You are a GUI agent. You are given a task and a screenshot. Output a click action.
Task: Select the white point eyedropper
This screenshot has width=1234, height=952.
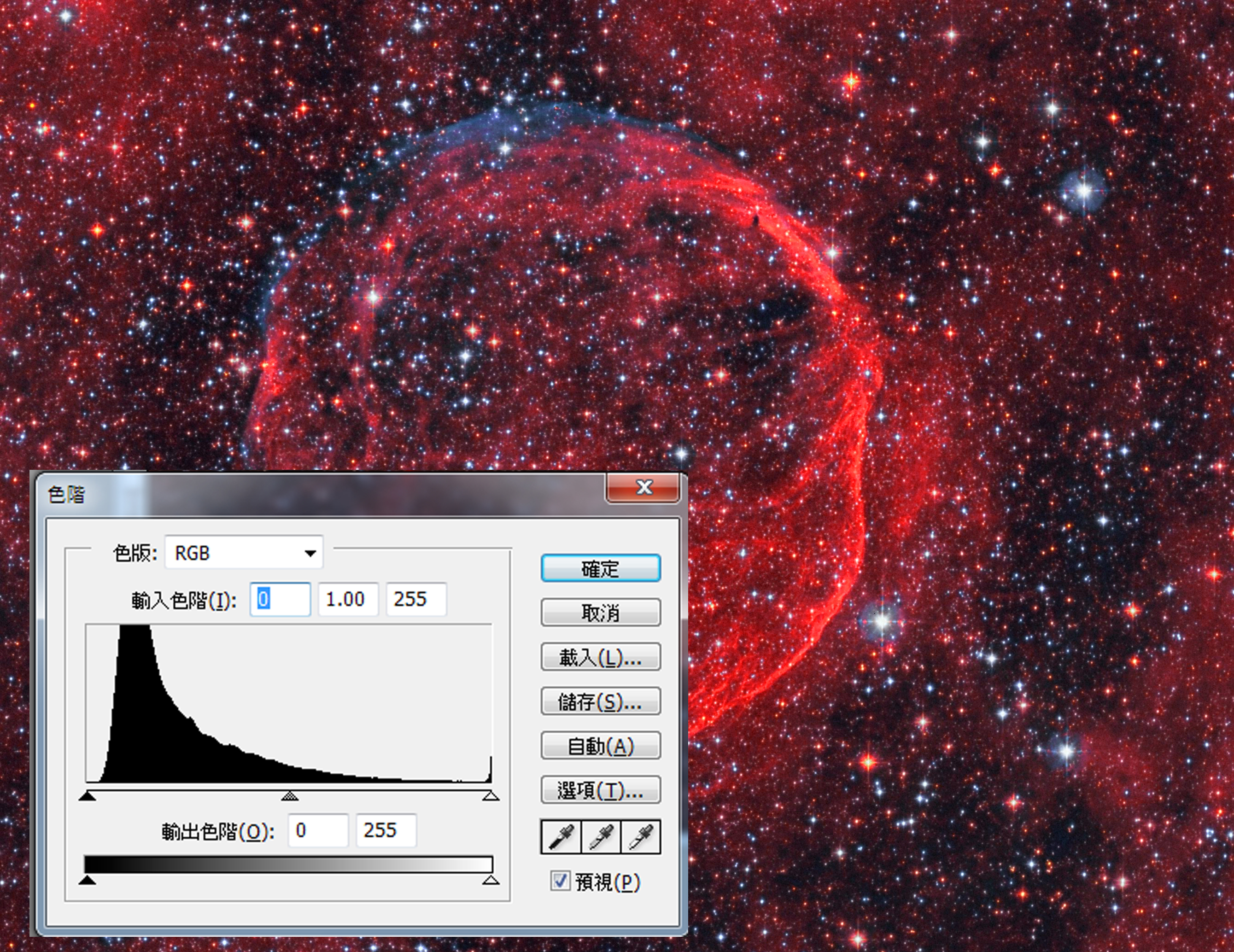tap(640, 837)
